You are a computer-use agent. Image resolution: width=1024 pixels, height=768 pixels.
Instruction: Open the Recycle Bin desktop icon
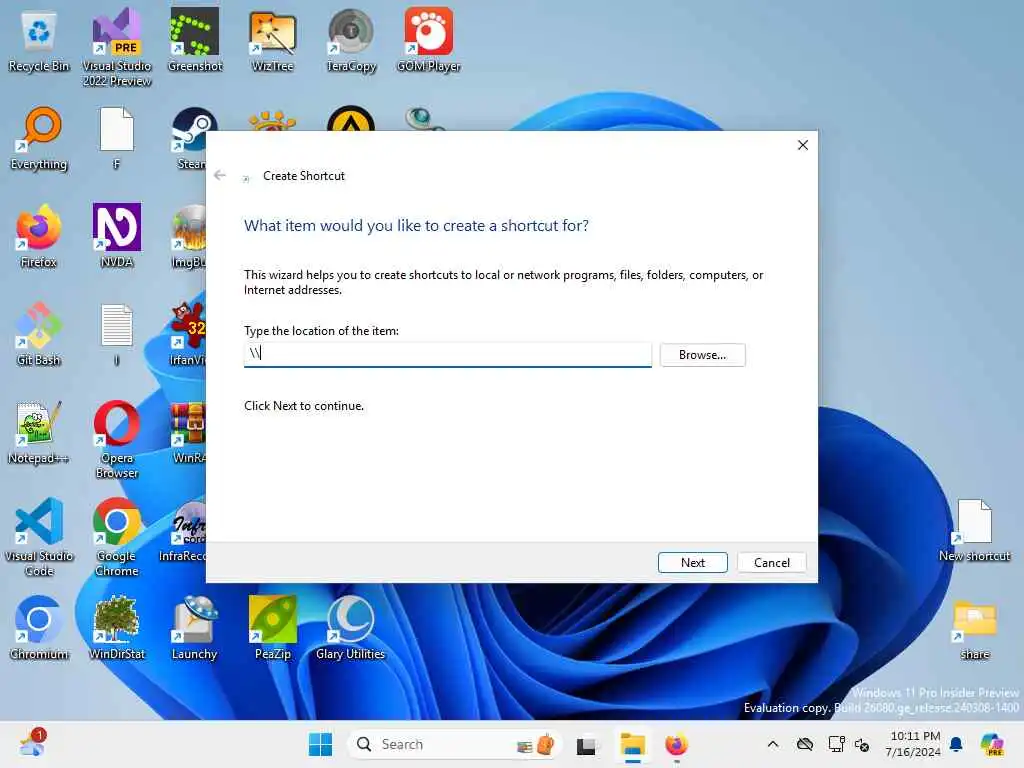coord(39,40)
